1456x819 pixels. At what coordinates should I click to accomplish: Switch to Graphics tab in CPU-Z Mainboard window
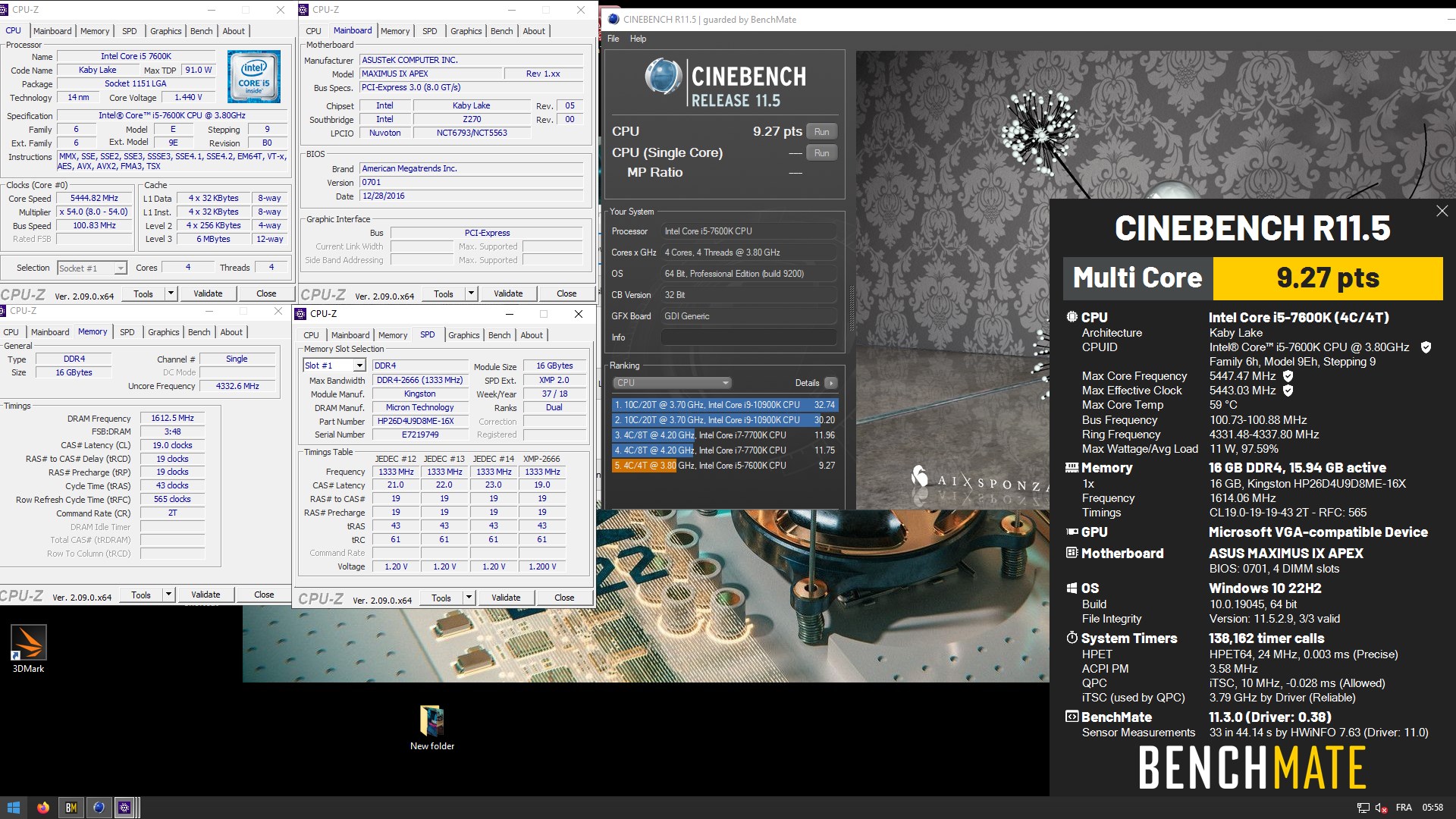point(466,31)
